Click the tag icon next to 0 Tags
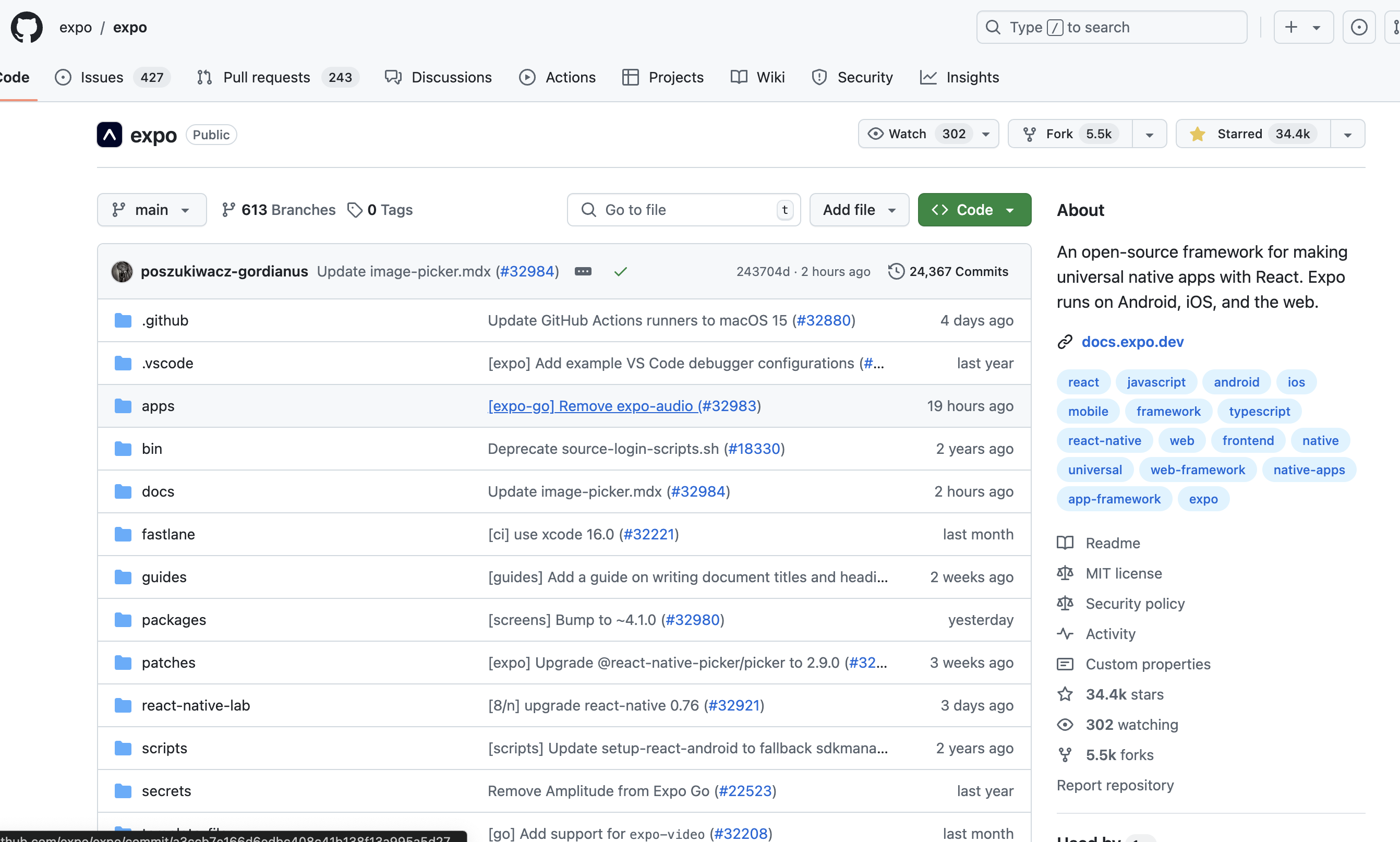The image size is (1400, 842). (x=356, y=209)
